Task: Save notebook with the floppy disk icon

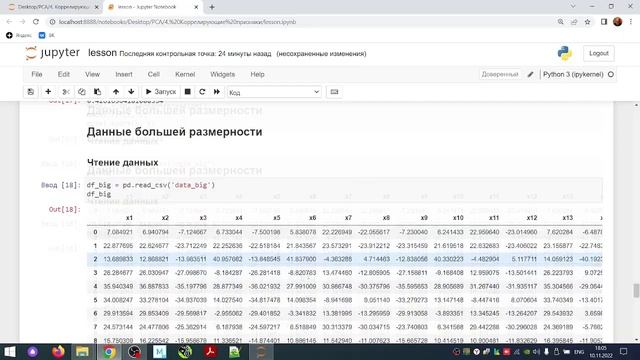Action: tap(31, 92)
